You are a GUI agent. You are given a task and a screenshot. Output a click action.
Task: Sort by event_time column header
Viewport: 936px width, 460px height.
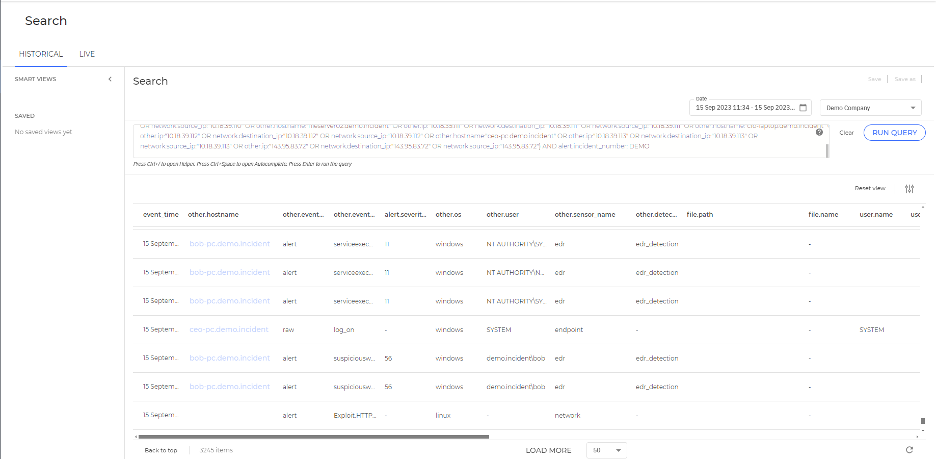160,214
